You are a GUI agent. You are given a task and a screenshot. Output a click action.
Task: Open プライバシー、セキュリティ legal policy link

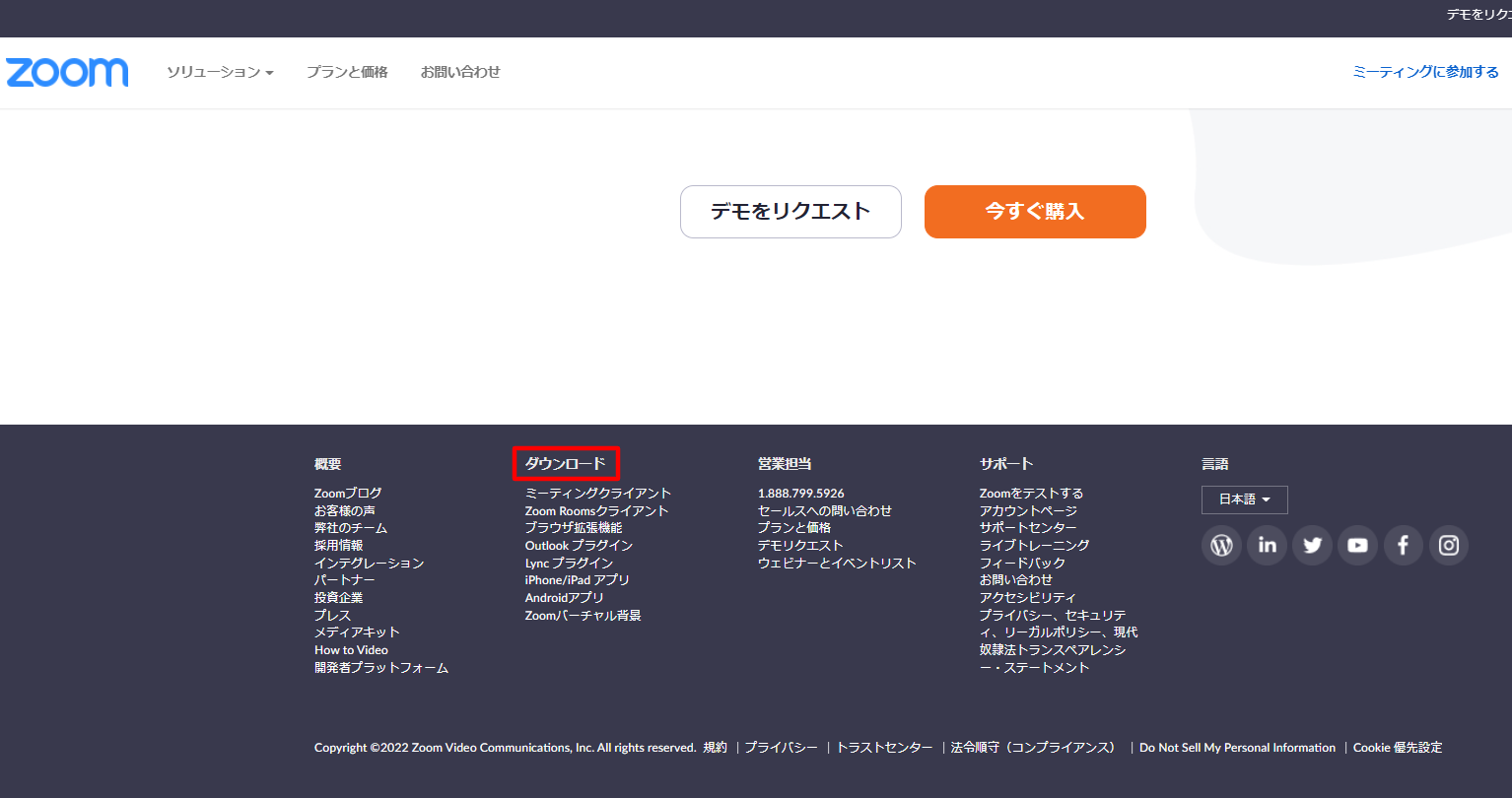coord(1059,641)
